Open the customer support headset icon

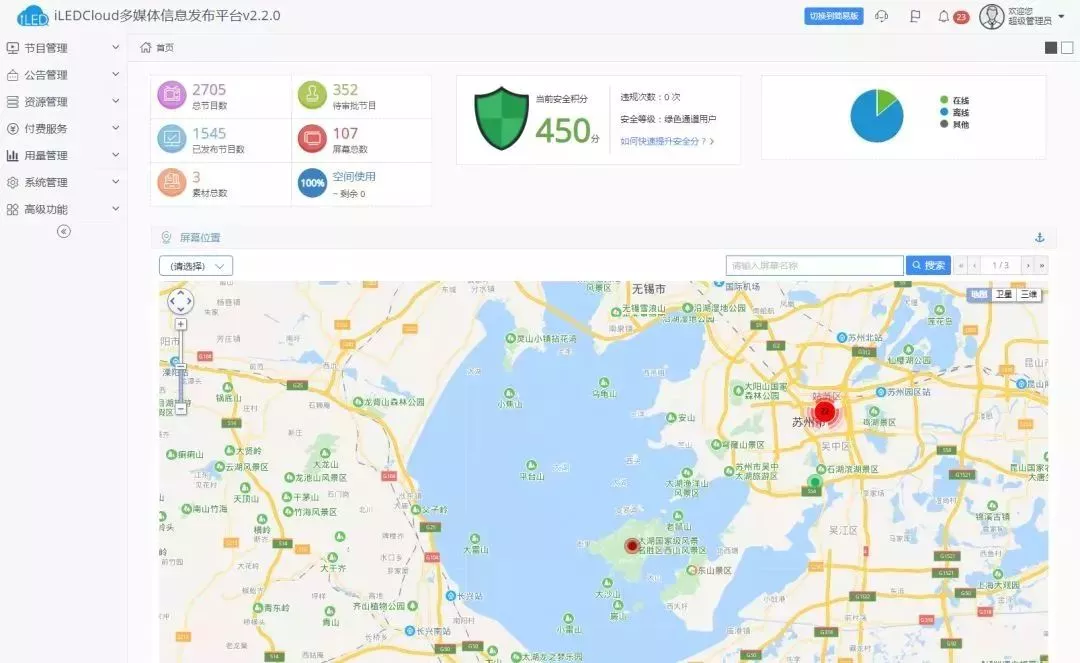880,16
